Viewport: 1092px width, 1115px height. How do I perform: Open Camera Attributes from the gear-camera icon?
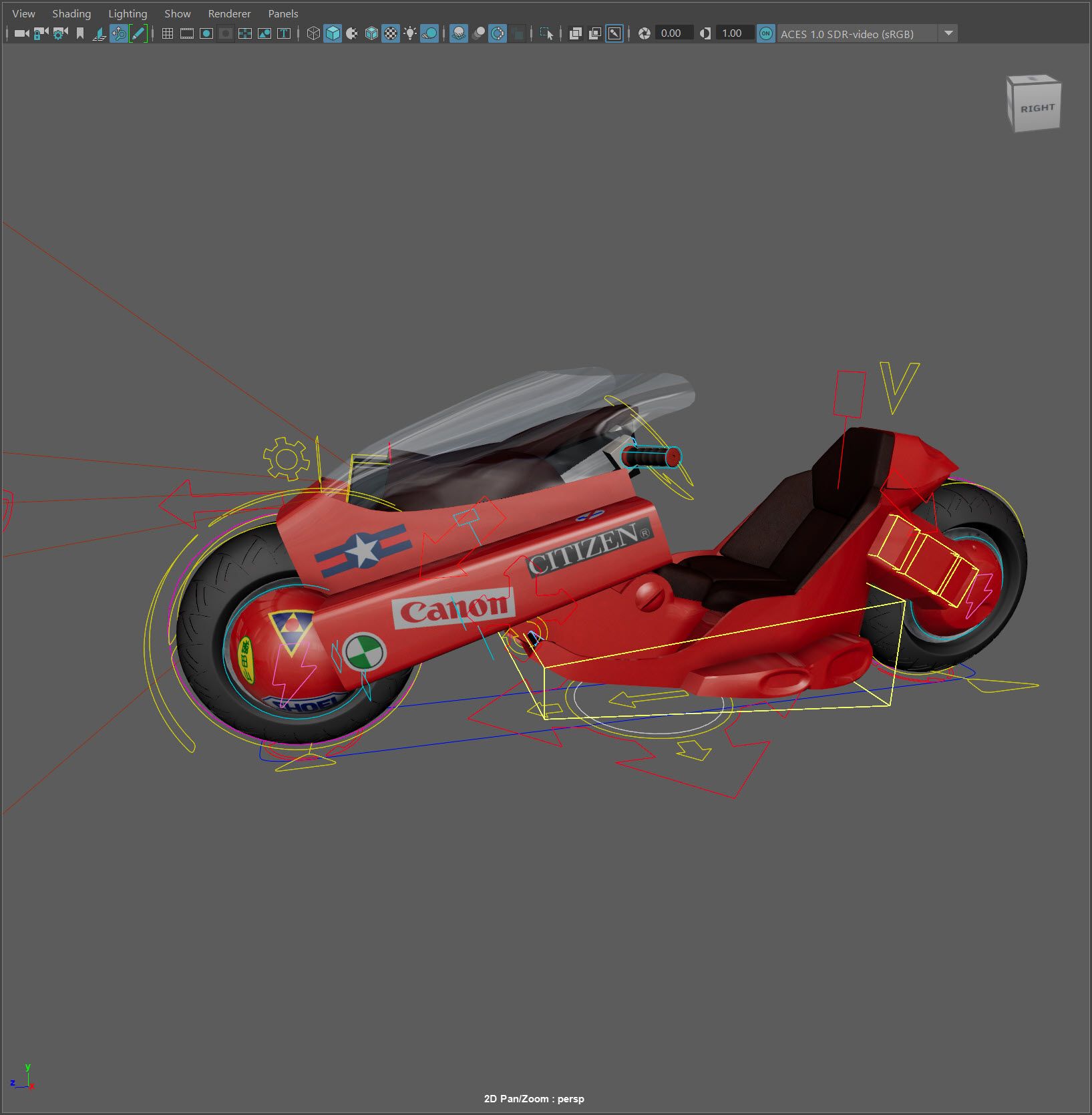60,33
